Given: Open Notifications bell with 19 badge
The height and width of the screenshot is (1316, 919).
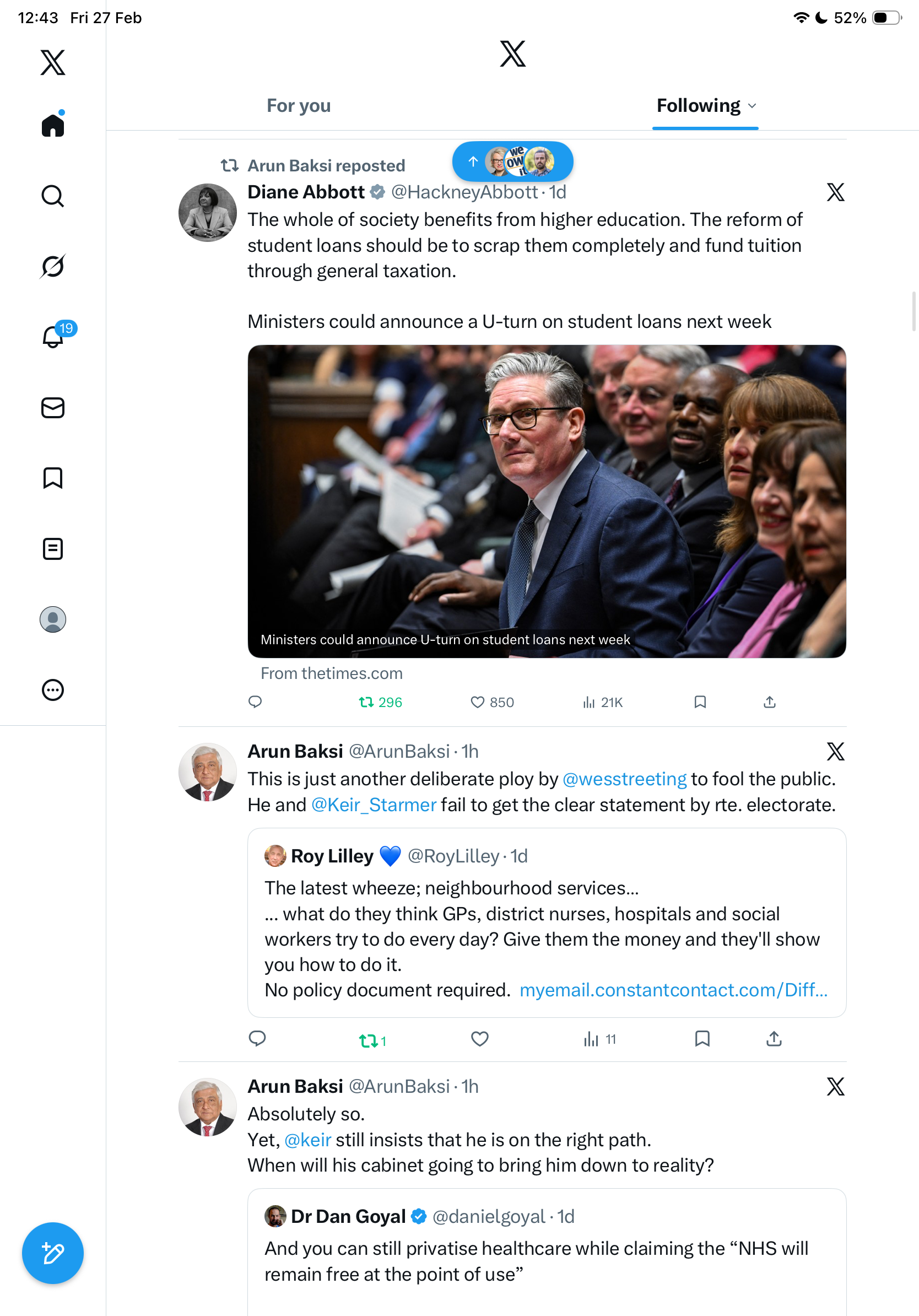Looking at the screenshot, I should pyautogui.click(x=54, y=336).
